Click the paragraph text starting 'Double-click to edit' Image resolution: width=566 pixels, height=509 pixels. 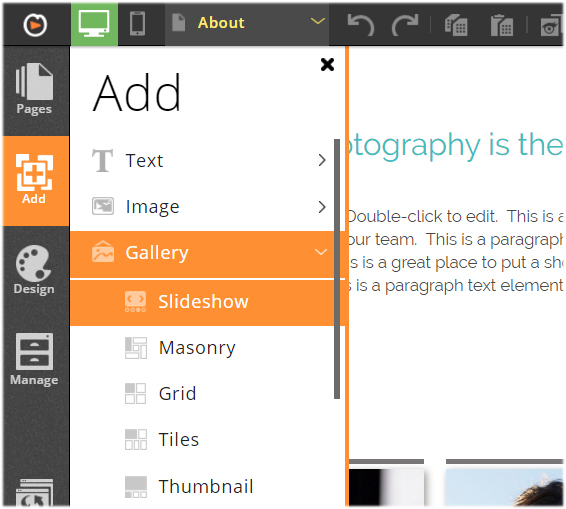click(x=456, y=251)
